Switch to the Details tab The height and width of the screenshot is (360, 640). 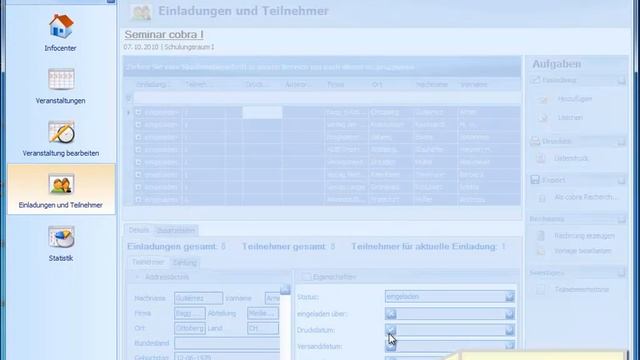click(139, 230)
